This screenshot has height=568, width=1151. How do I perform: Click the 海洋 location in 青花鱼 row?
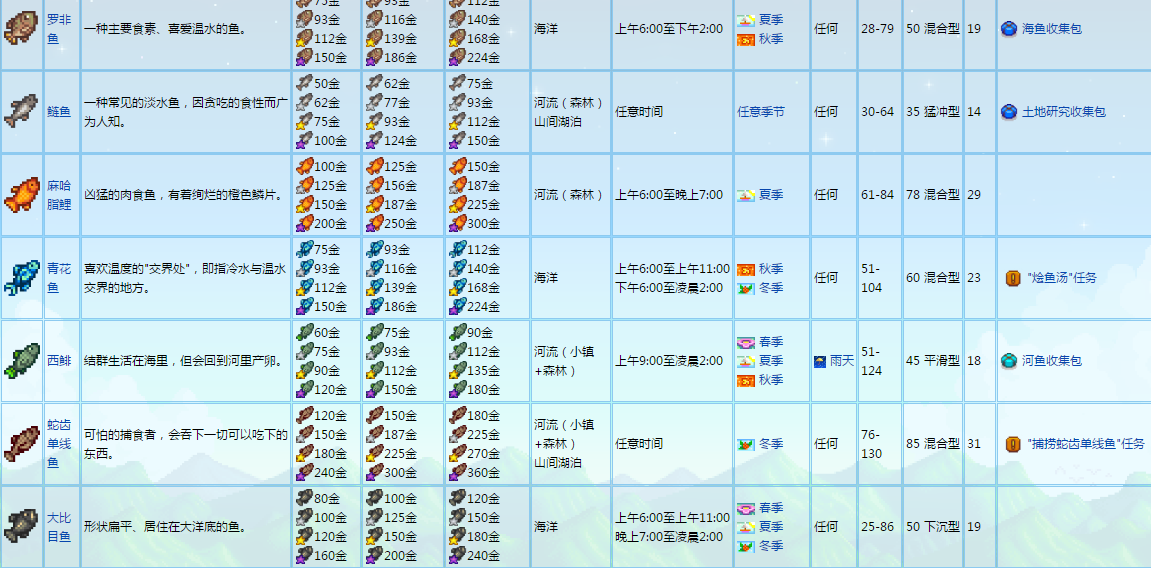coord(546,277)
